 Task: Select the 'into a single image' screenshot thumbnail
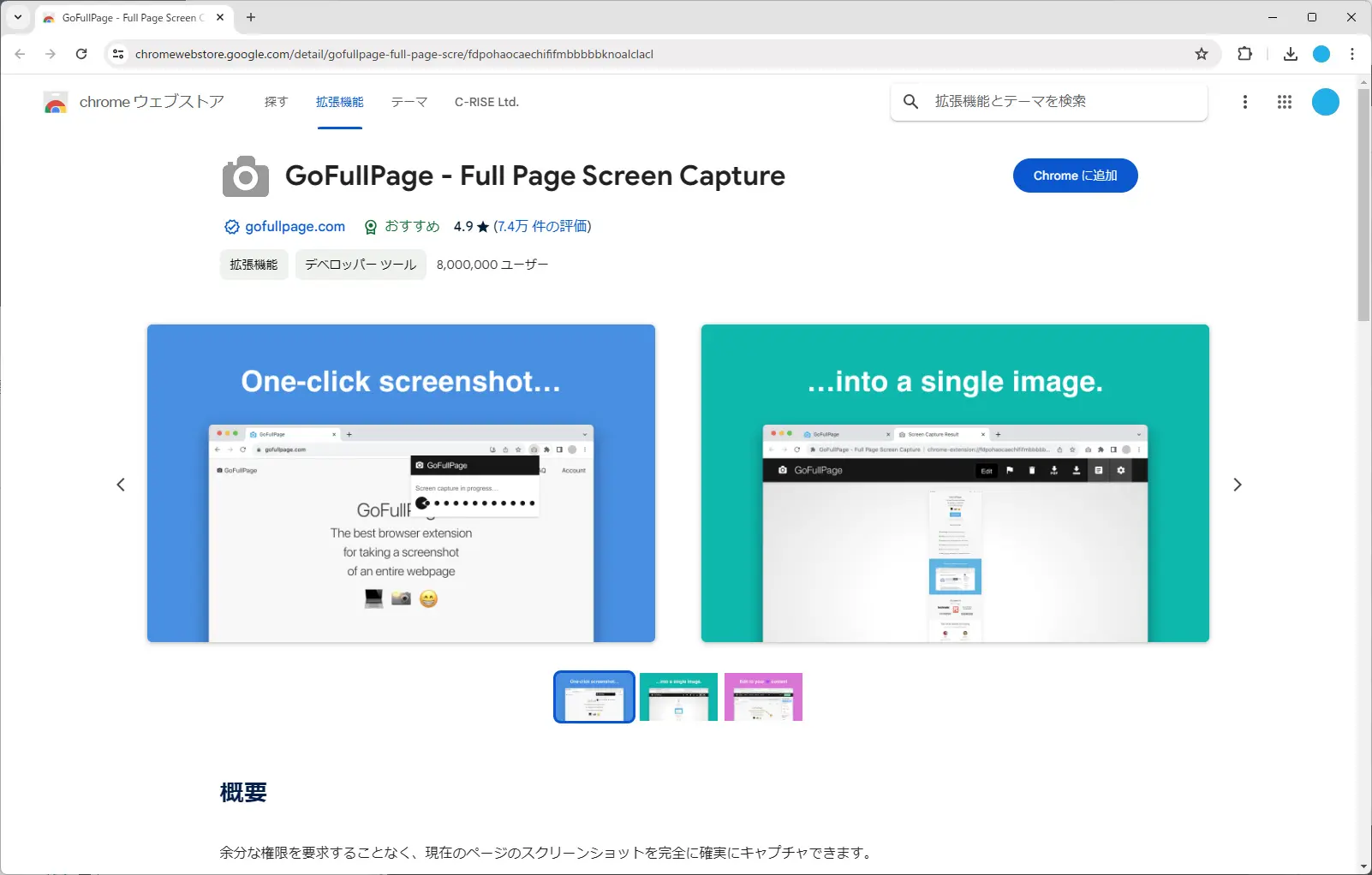[678, 696]
